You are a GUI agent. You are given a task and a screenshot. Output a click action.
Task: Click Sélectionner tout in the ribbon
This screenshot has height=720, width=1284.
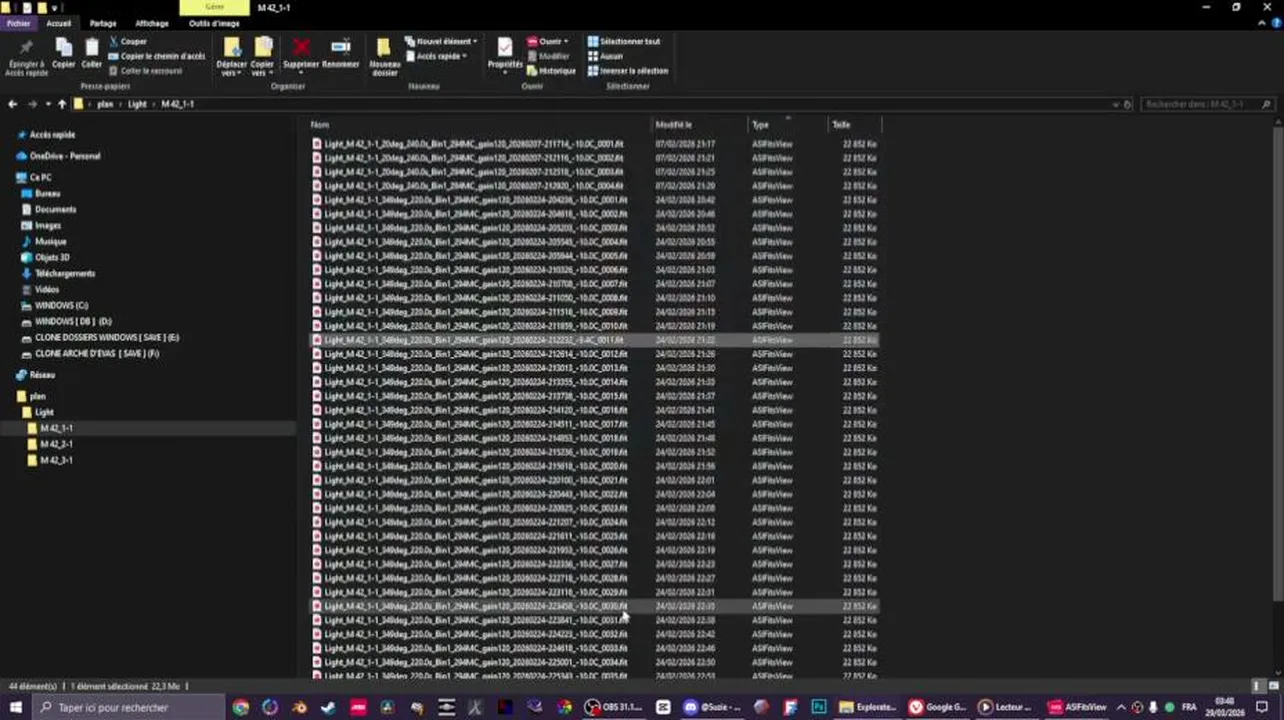pyautogui.click(x=624, y=42)
